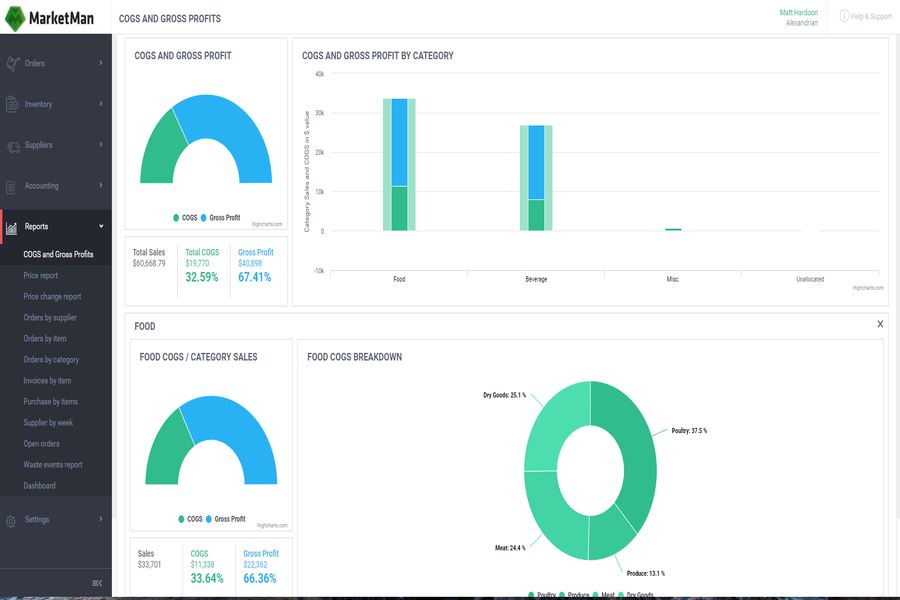Click the Inventory clipboard icon
The height and width of the screenshot is (600, 900).
(x=12, y=104)
